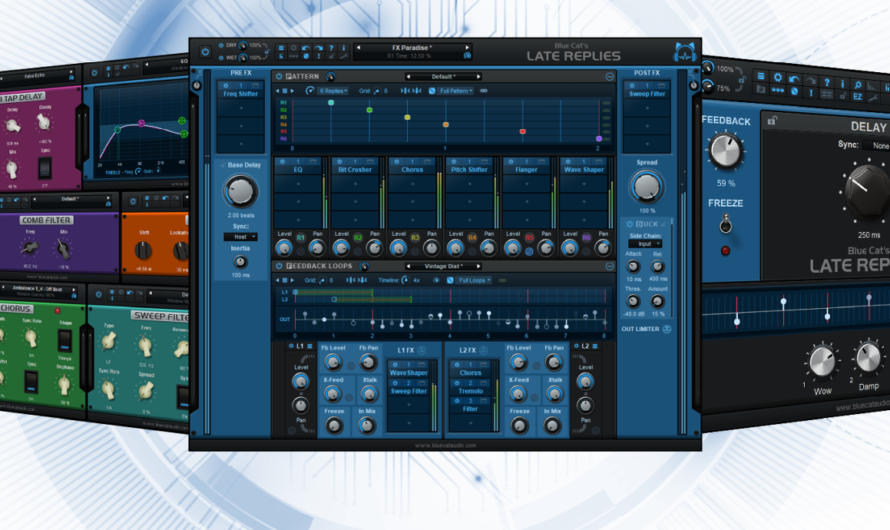
Task: Click the R6 reply label button
Action: click(x=586, y=237)
